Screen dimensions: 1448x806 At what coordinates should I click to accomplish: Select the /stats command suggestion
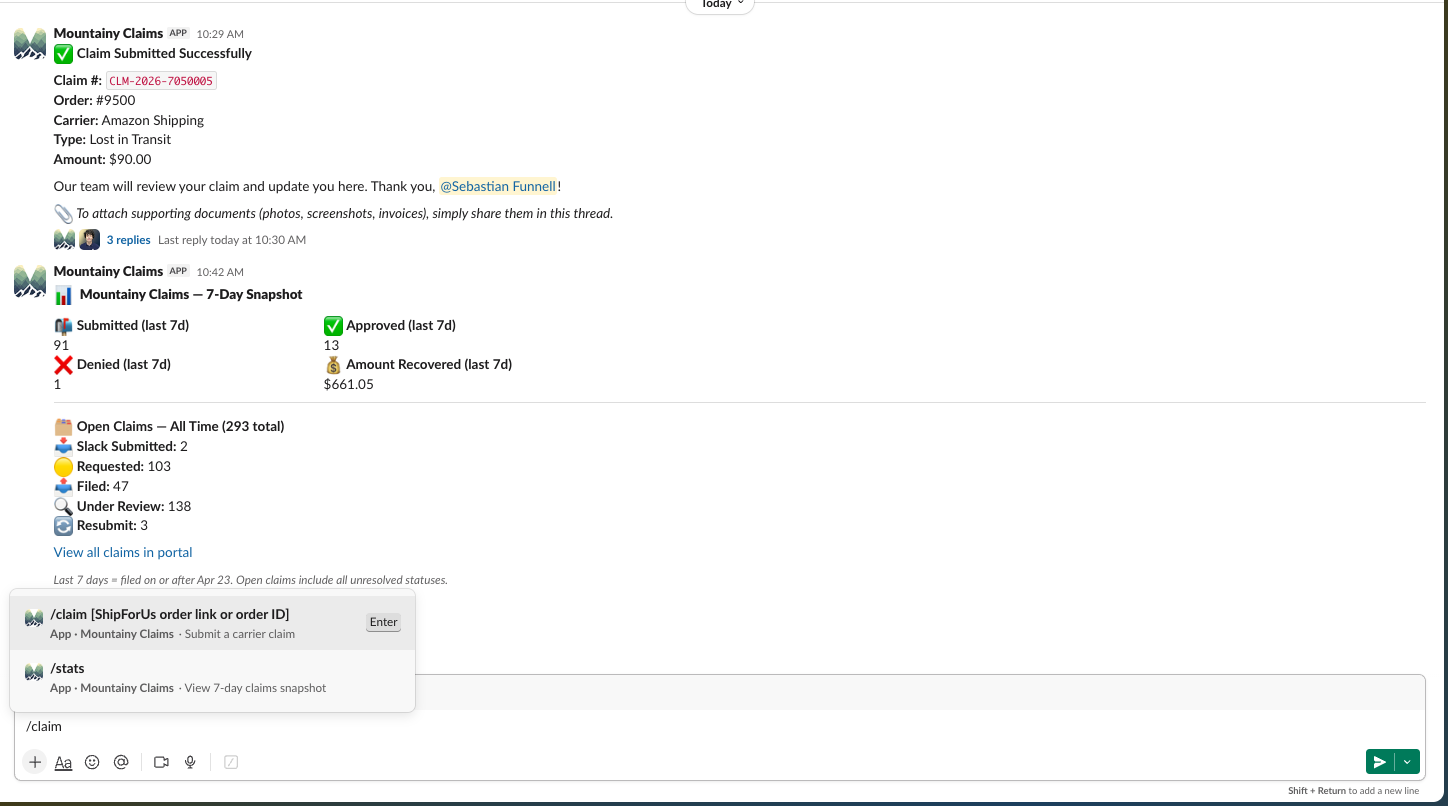213,677
